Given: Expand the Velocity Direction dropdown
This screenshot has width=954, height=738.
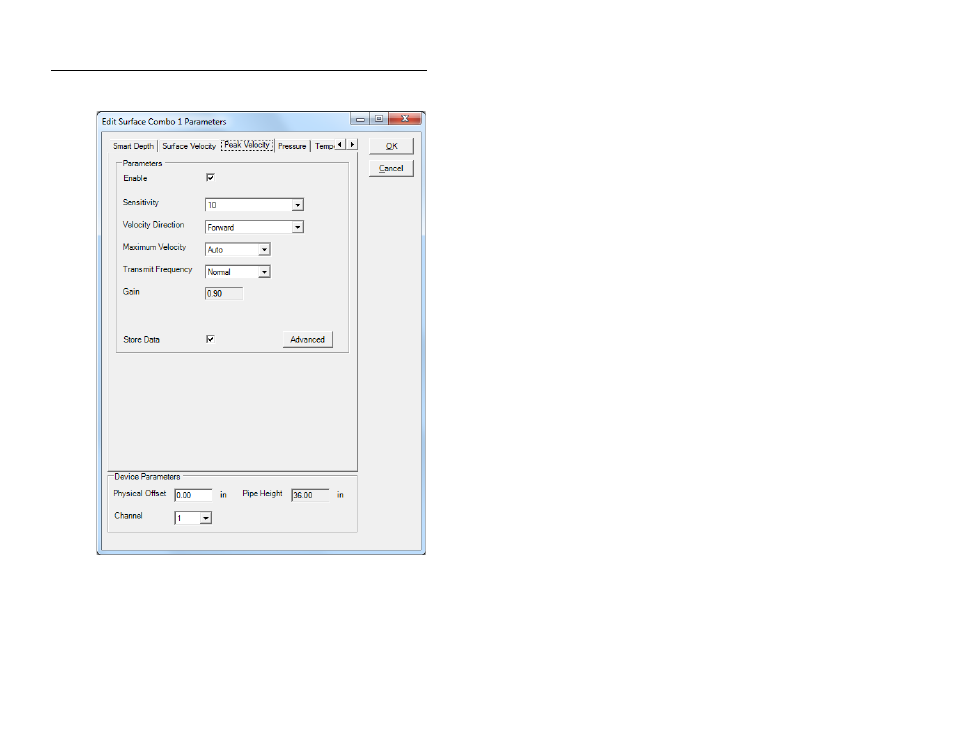Looking at the screenshot, I should 297,227.
